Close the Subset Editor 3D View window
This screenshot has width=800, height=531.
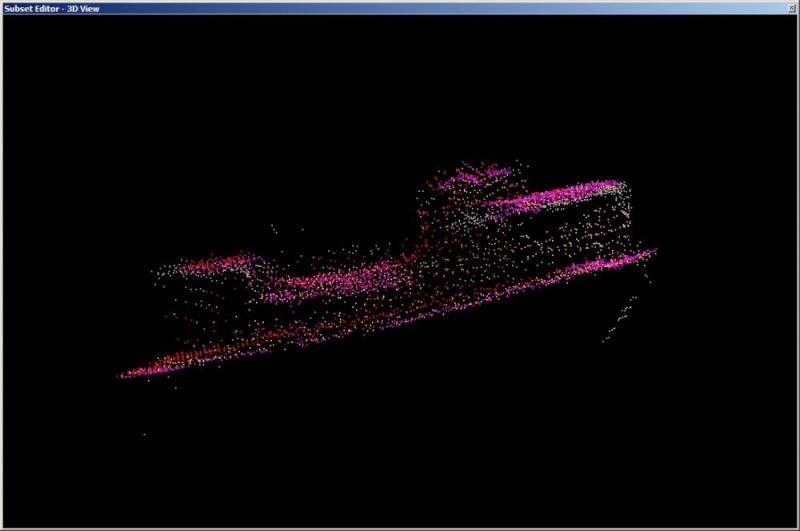click(790, 7)
